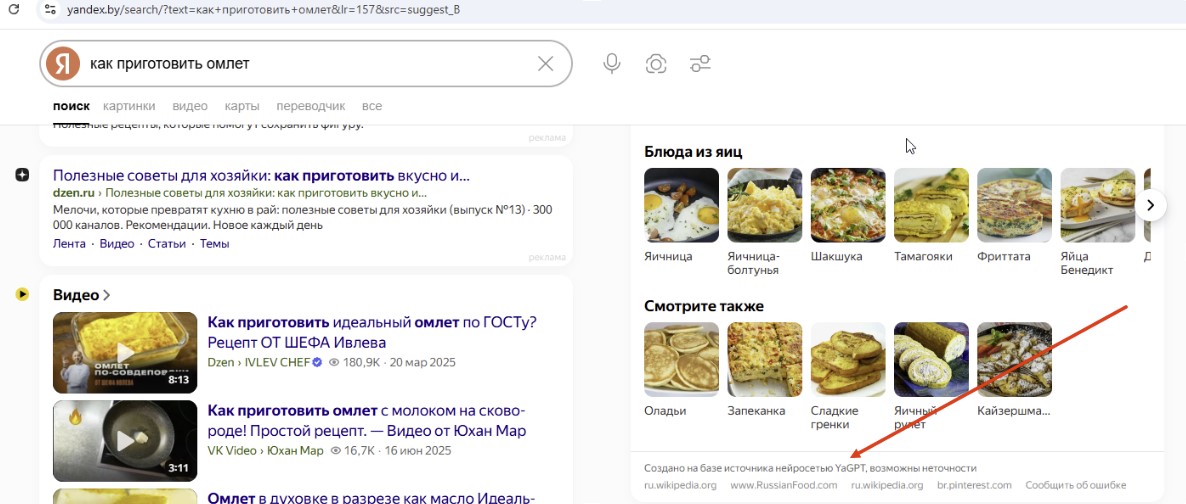The width and height of the screenshot is (1186, 504).
Task: Switch to the переводчик tab
Action: (x=310, y=106)
